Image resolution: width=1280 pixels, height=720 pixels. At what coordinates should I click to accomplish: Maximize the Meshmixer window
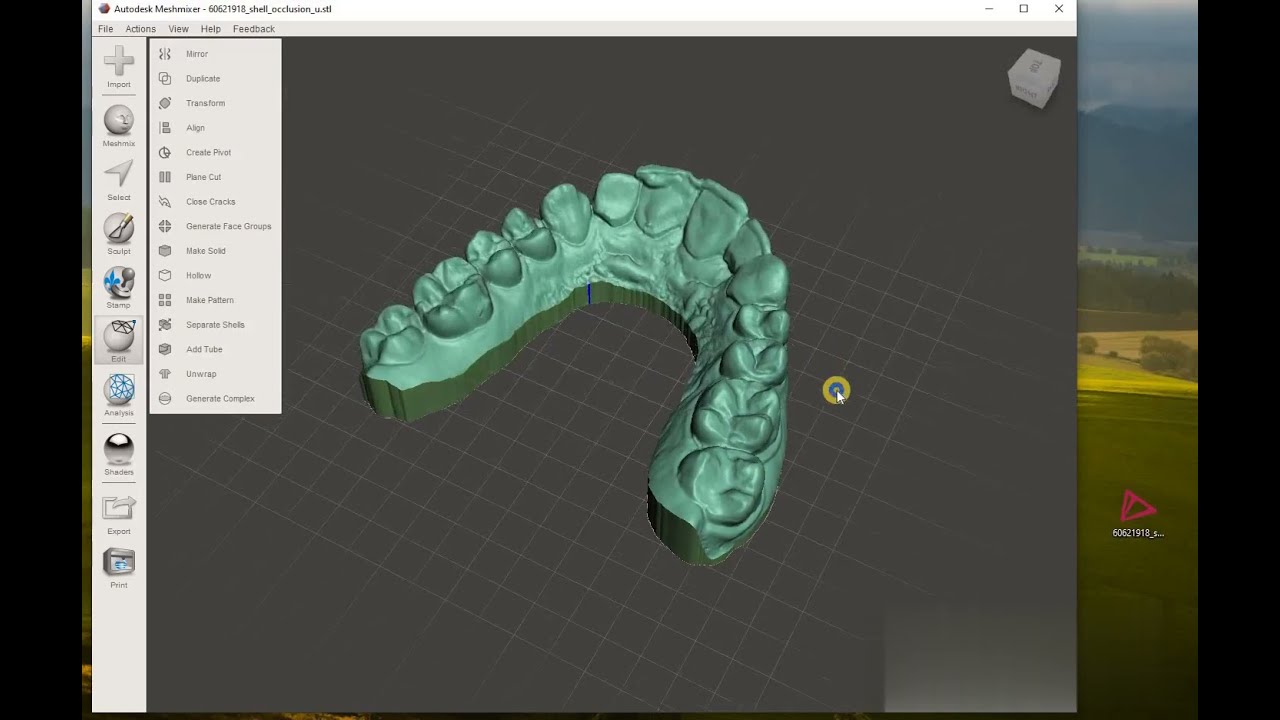(1024, 9)
